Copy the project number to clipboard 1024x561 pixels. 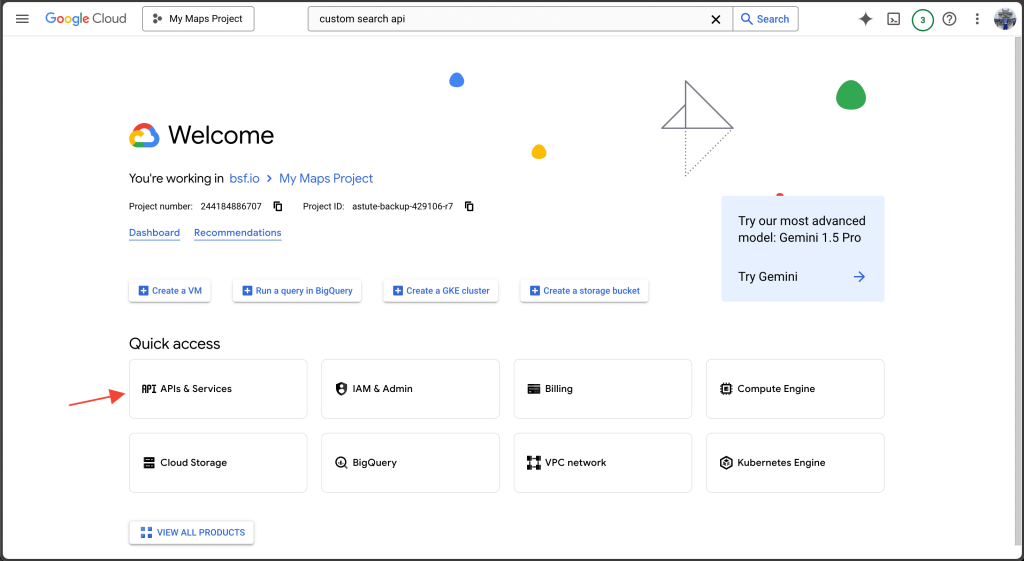click(x=278, y=207)
